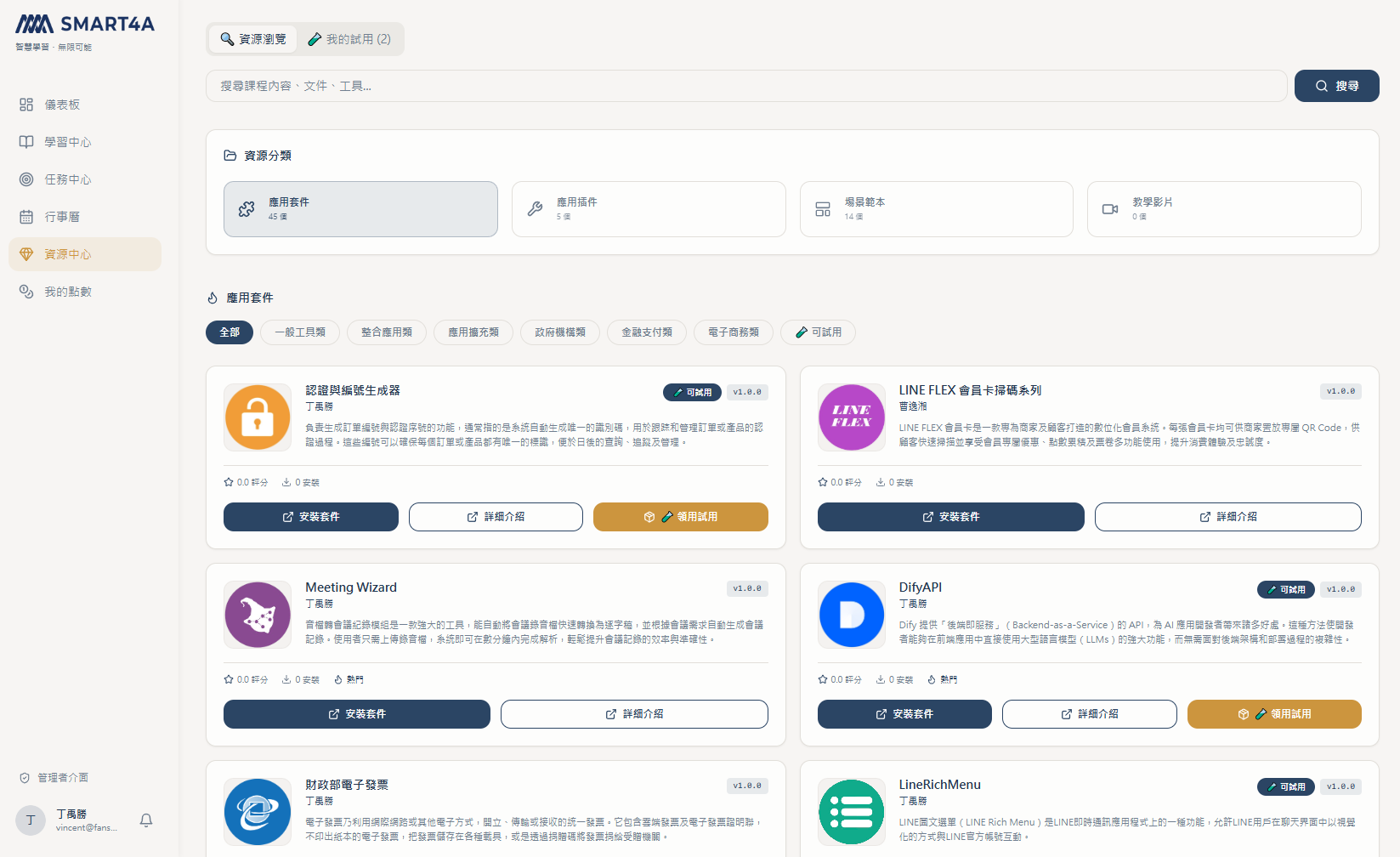Screen dimensions: 1400x857
Task: Click 安裝套件 for LINE FLEX 會員卡掃碼系列
Action: 951,517
